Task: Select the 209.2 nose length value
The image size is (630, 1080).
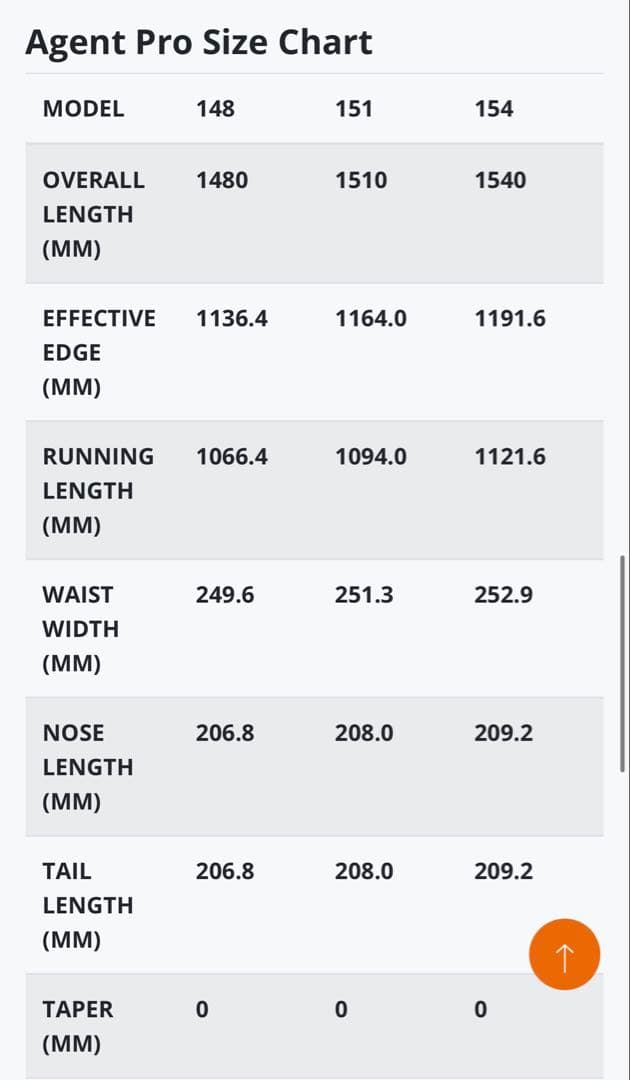Action: pyautogui.click(x=503, y=733)
